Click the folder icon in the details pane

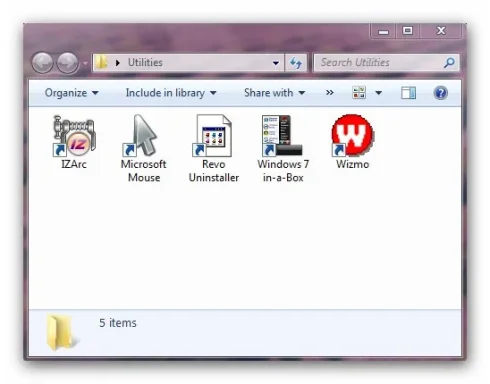pos(61,332)
